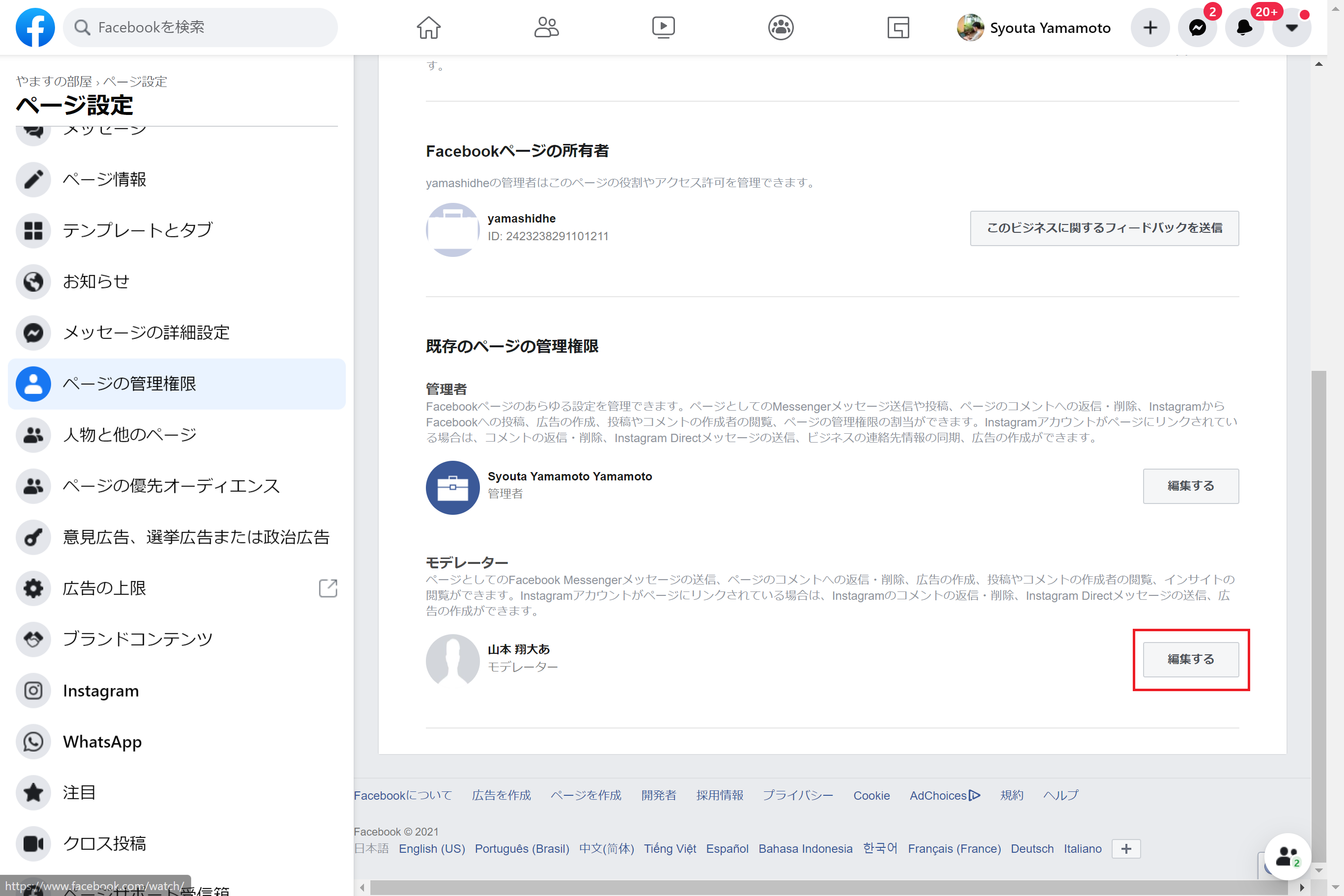Open Facebookについて footer link
Viewport: 1344px width, 896px height.
pos(402,795)
